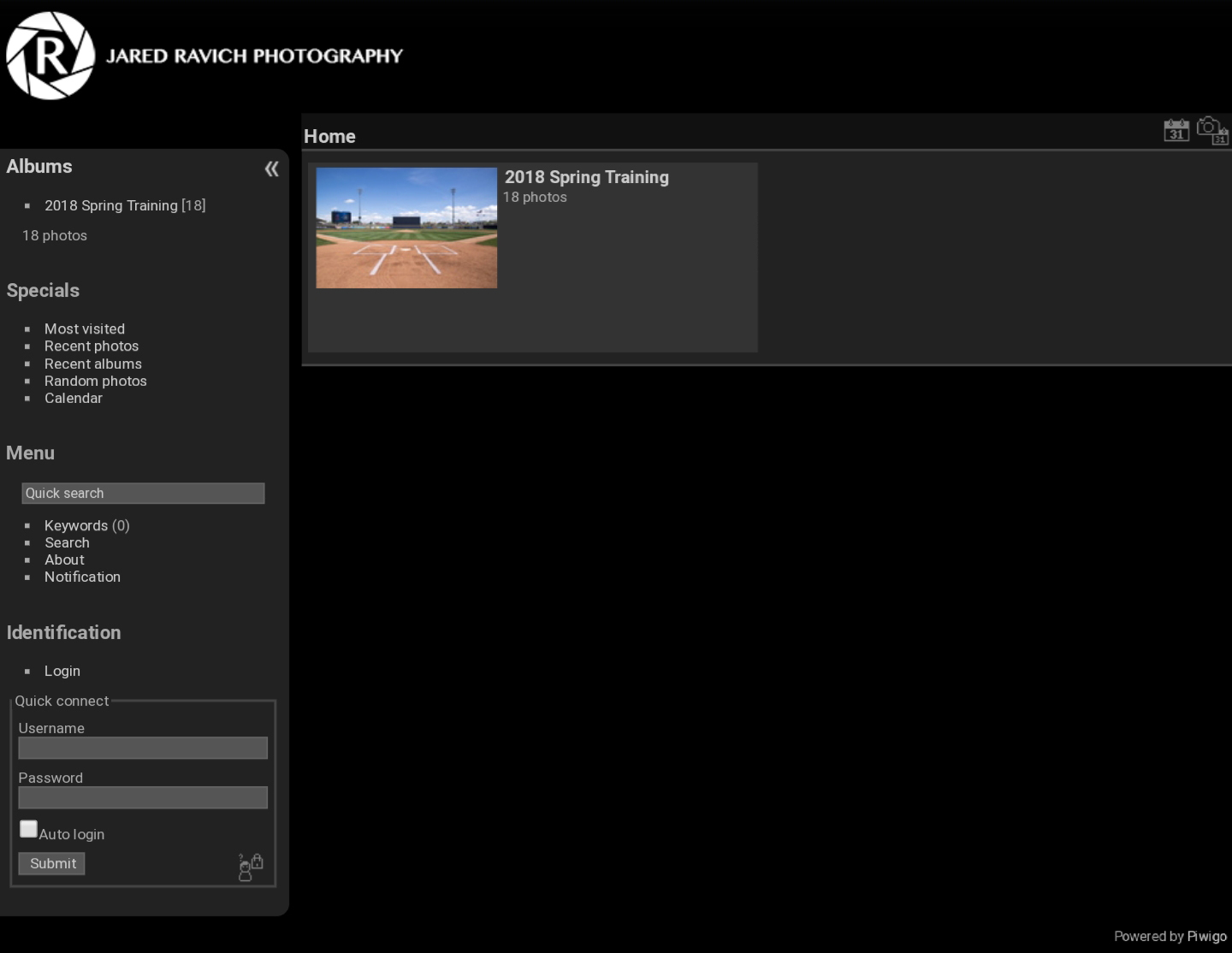Screen dimensions: 1232x953
Task: View Random photos
Action: point(96,381)
